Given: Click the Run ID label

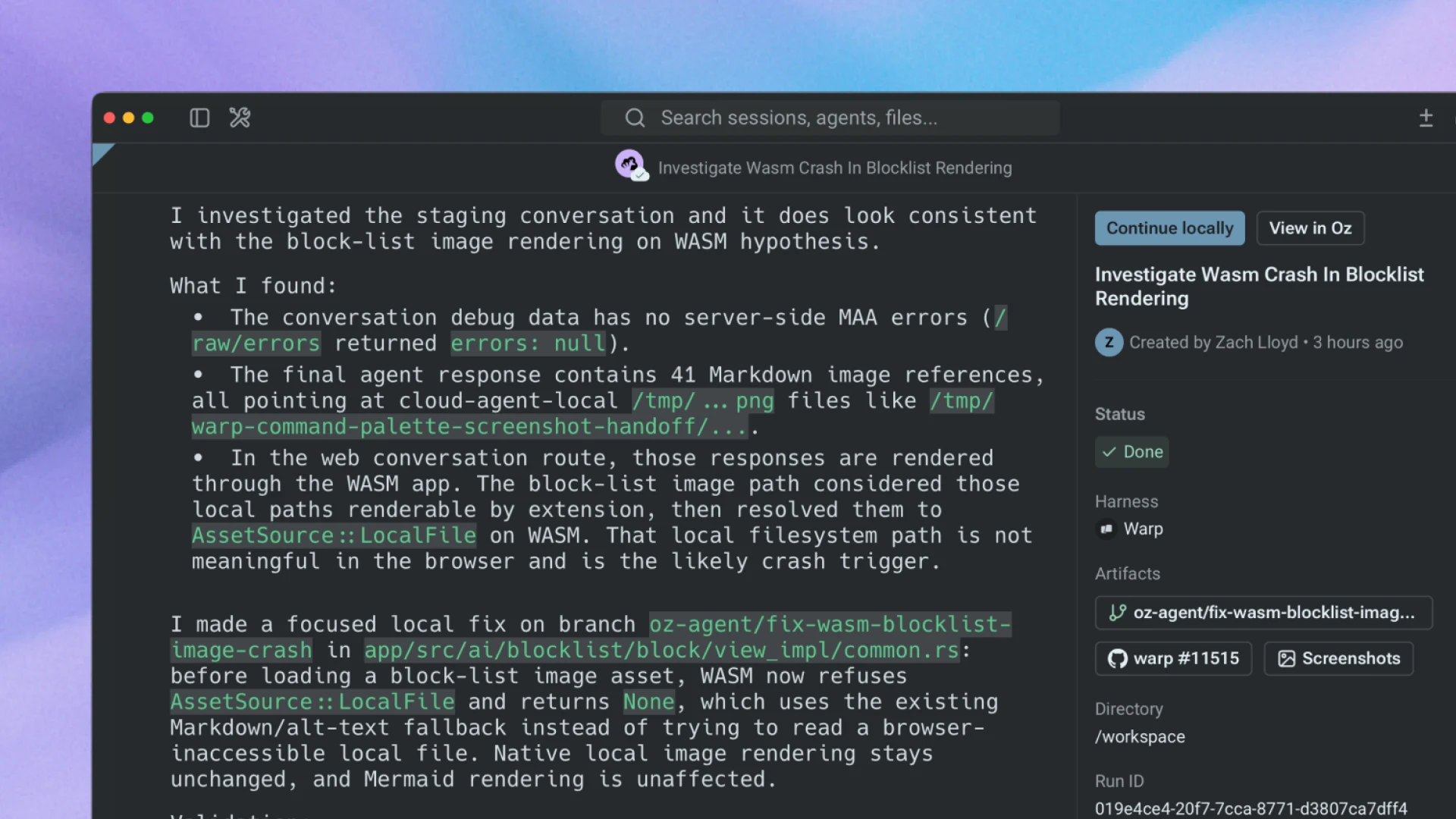Looking at the screenshot, I should click(x=1119, y=781).
